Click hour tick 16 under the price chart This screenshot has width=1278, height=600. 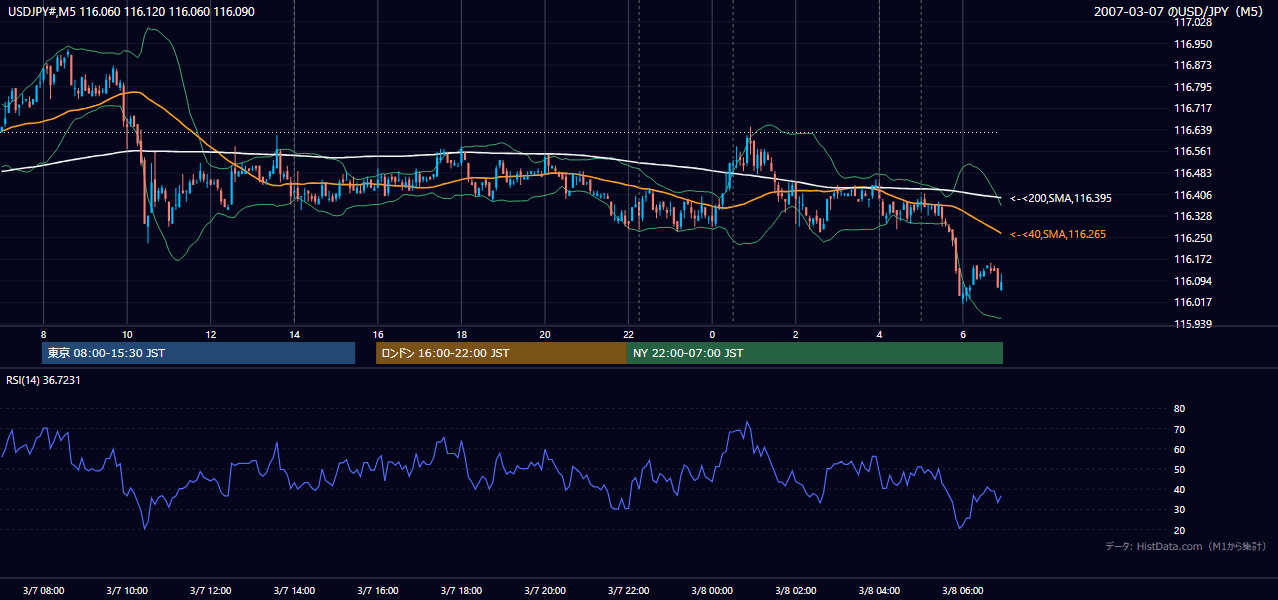click(377, 334)
